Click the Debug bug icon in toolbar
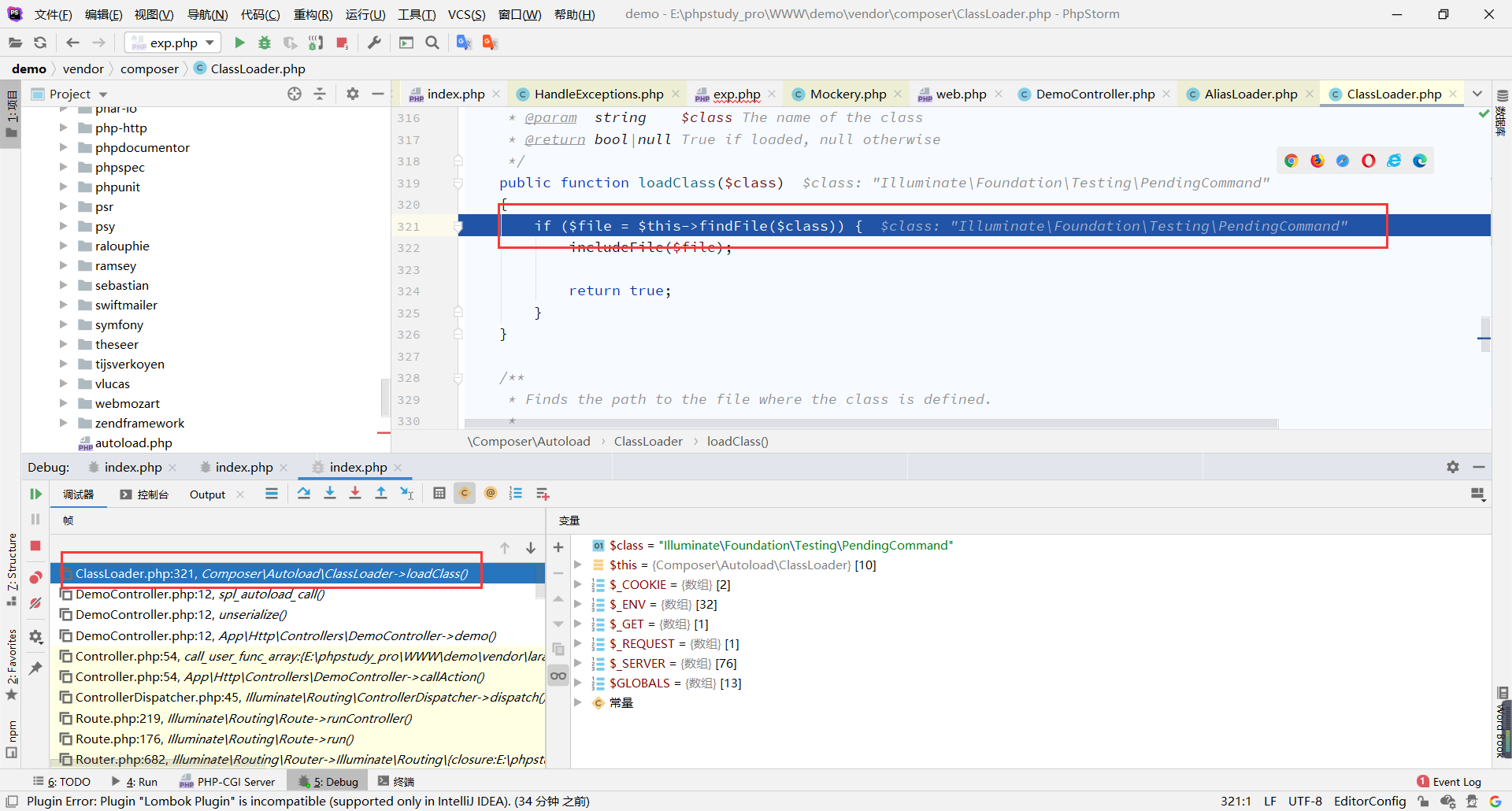Image resolution: width=1512 pixels, height=811 pixels. coord(265,43)
